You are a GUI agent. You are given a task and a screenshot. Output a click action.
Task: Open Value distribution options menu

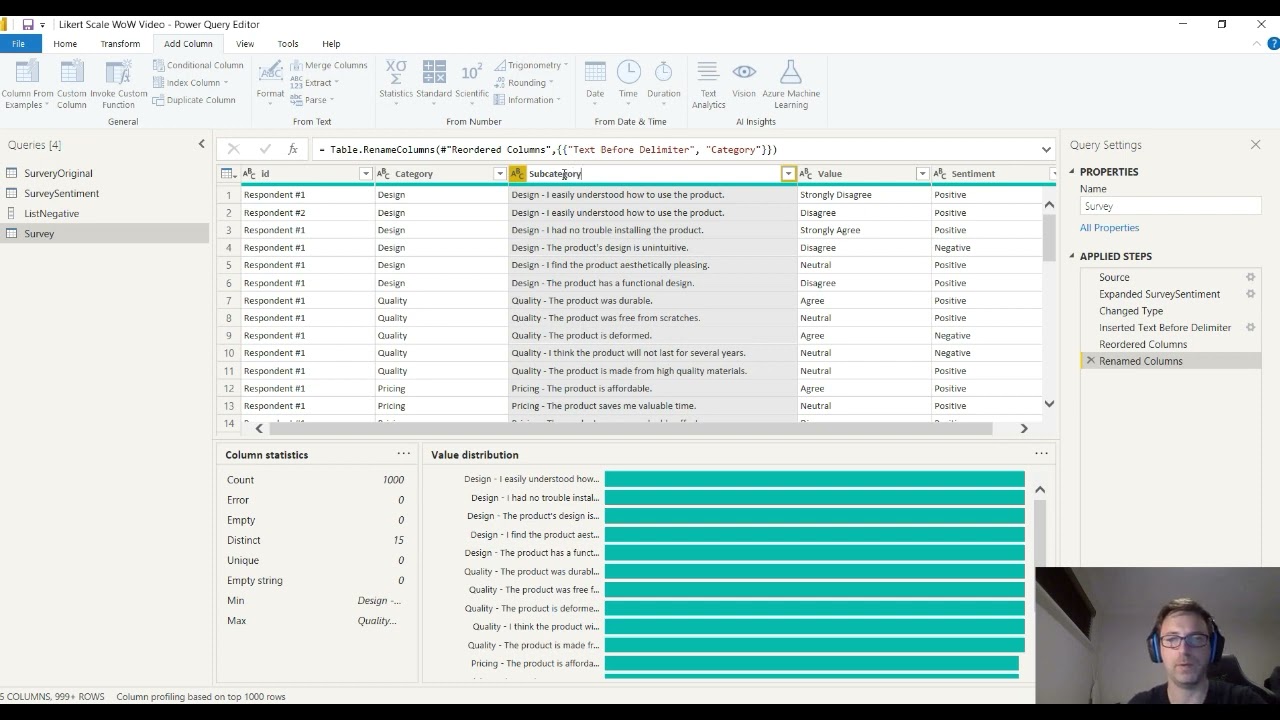[1041, 454]
